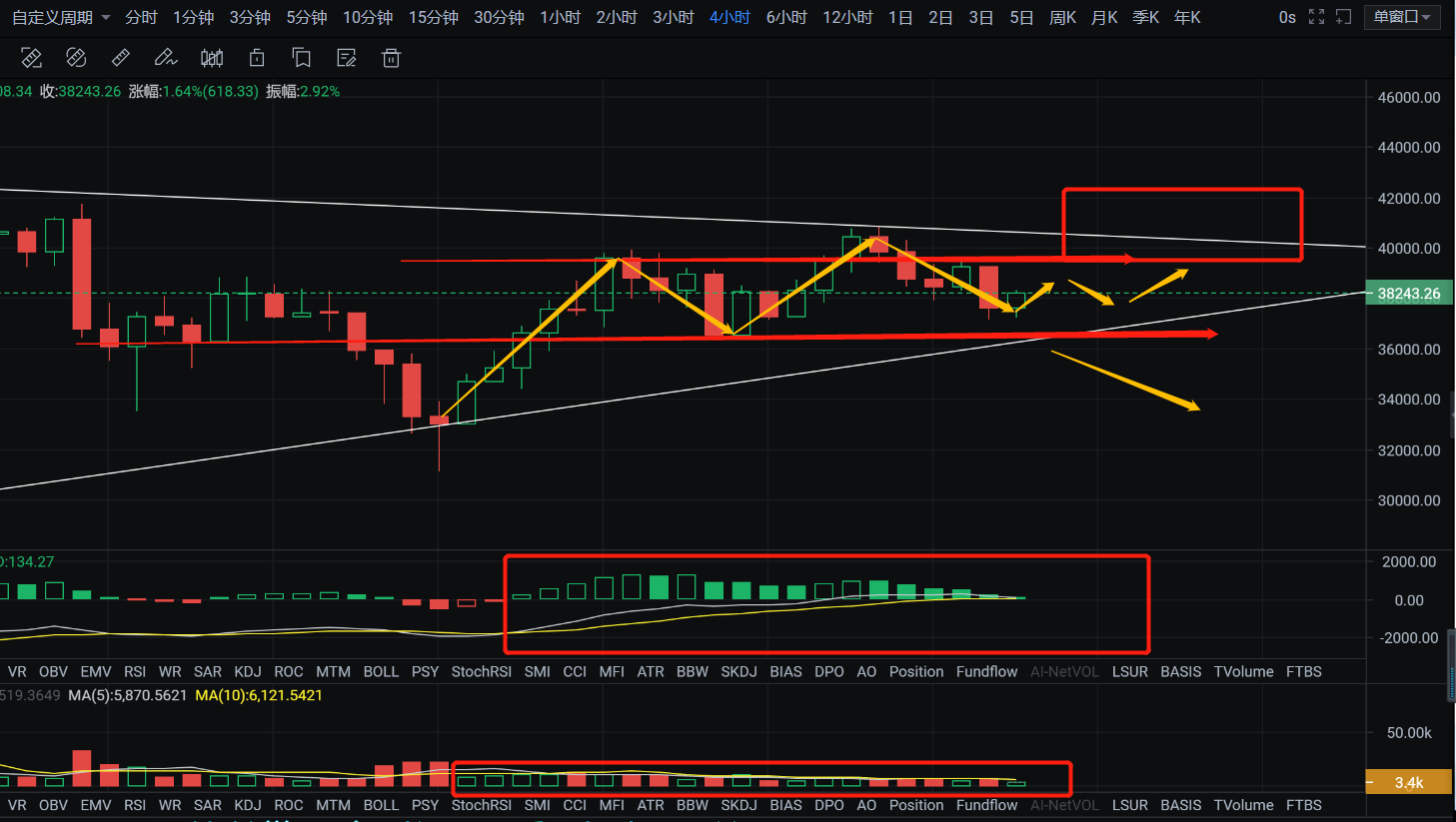Choose KDJ in the indicator row under the MACD panel
Screen dimensions: 1456x822
[x=248, y=671]
